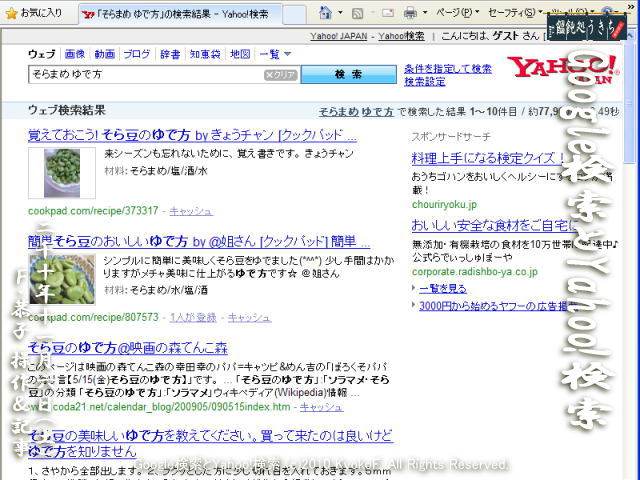Open the Yahoo!検索 header link
The image size is (640, 480).
pyautogui.click(x=401, y=36)
